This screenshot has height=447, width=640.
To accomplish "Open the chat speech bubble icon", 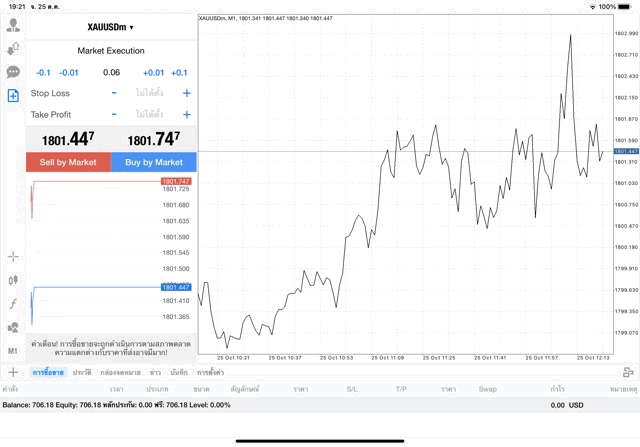I will [13, 72].
